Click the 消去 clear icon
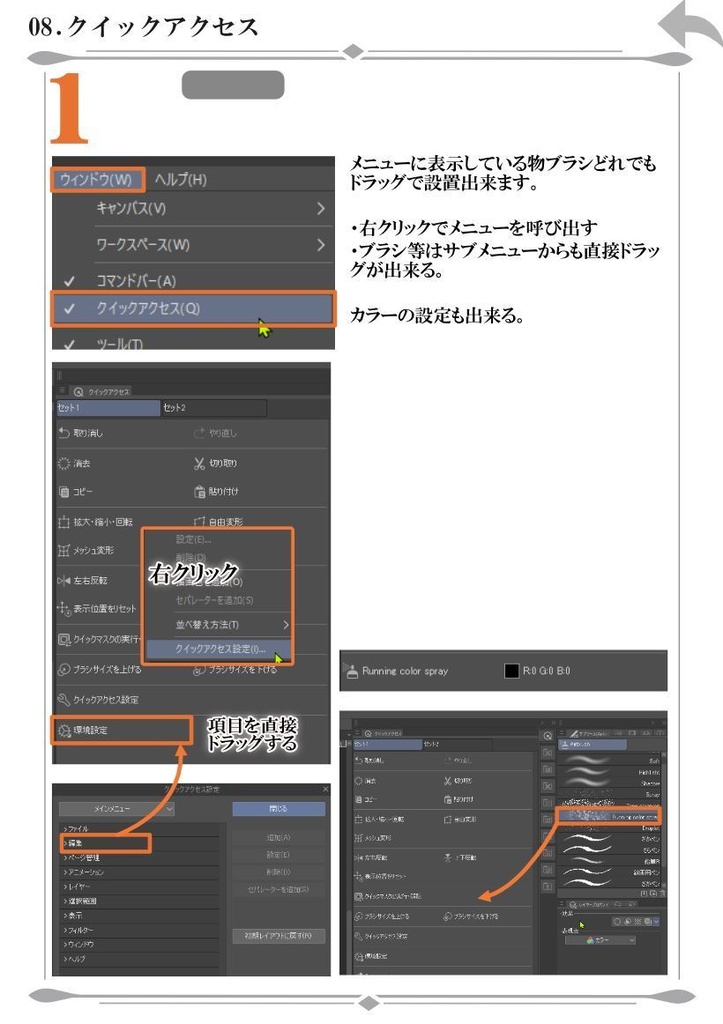Image resolution: width=723 pixels, height=1024 pixels. point(64,463)
